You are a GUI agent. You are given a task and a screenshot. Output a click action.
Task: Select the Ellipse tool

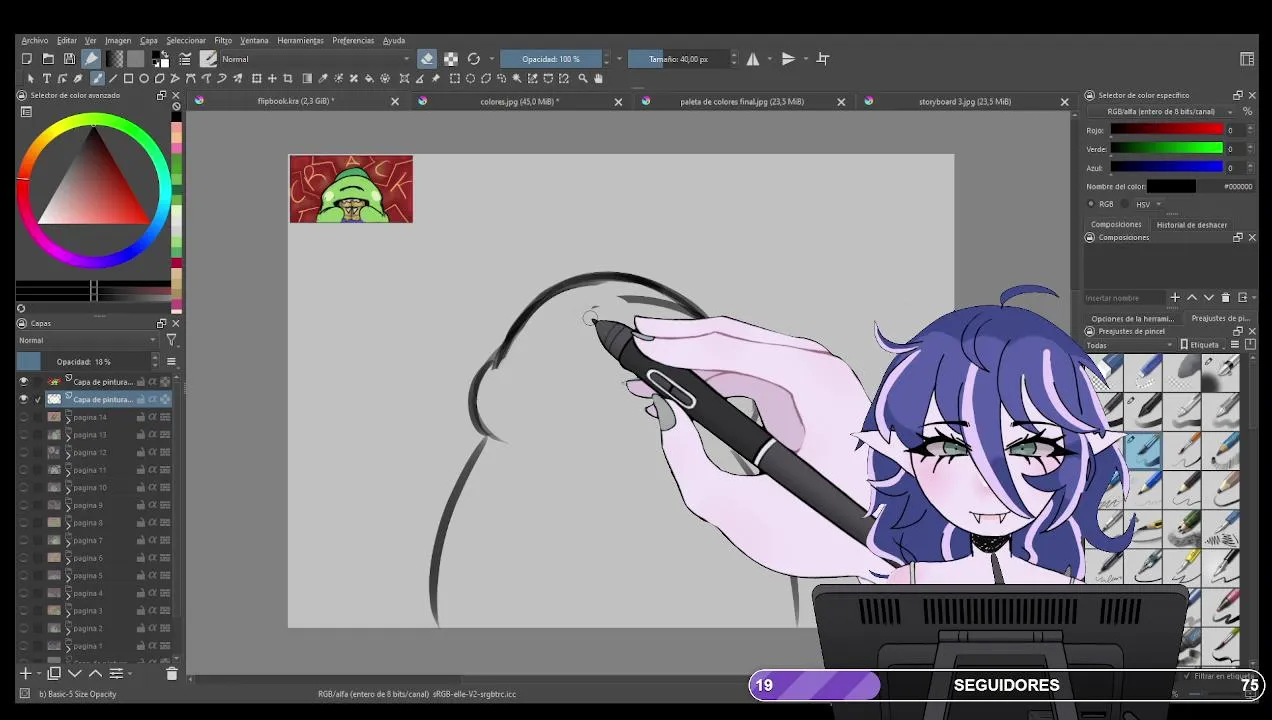(x=144, y=78)
